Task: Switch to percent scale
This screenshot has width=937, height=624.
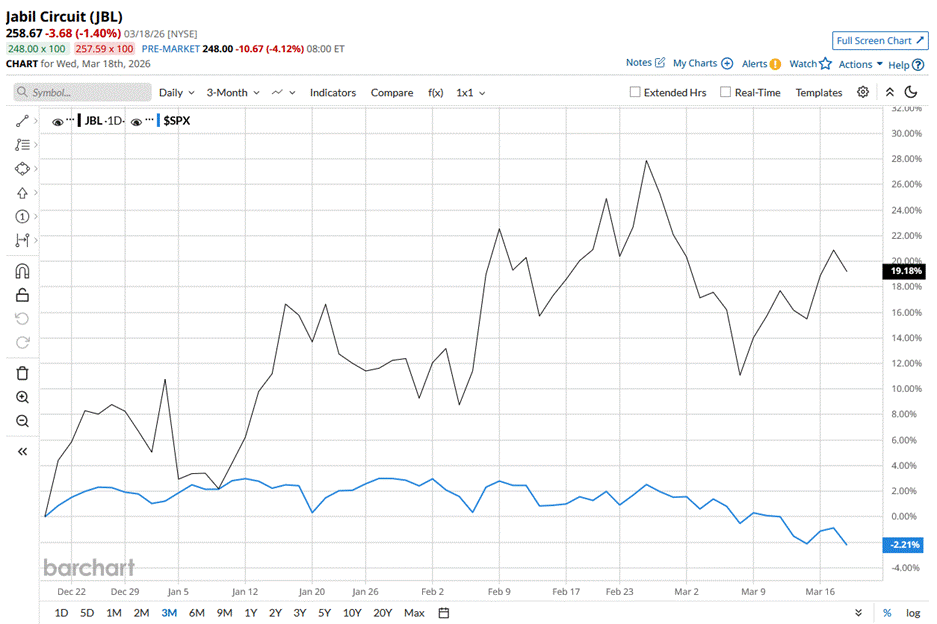Action: pyautogui.click(x=887, y=613)
